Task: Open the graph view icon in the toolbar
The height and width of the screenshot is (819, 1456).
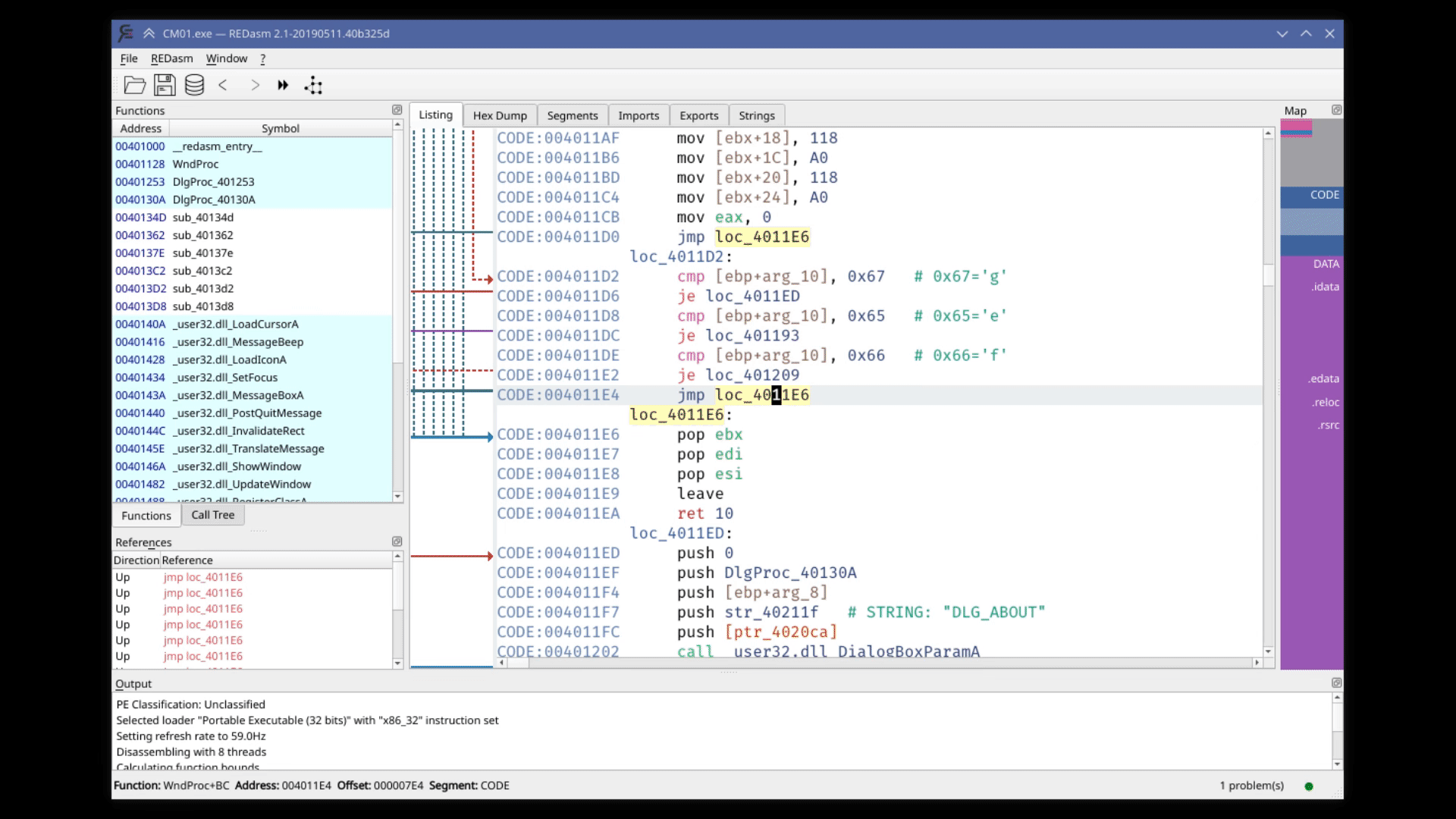Action: point(313,86)
